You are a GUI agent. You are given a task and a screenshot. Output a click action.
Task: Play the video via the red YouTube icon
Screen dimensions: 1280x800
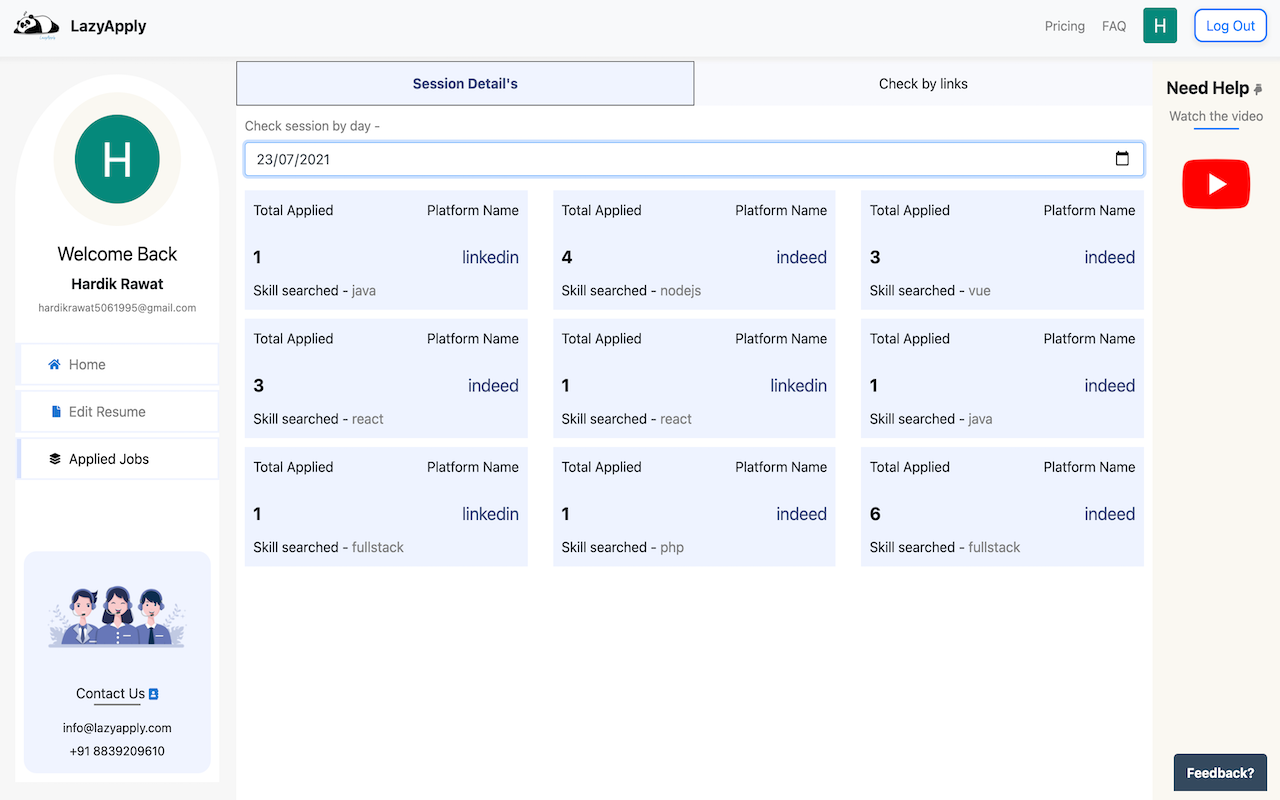pos(1216,184)
